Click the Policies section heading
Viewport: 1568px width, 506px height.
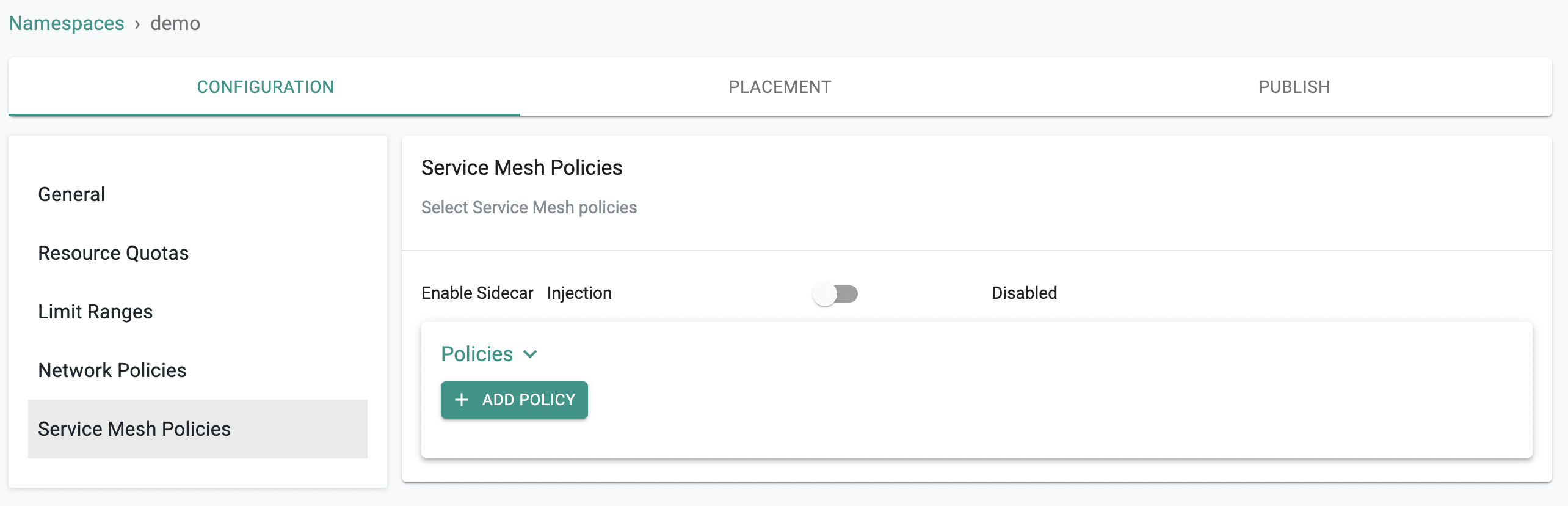click(477, 354)
